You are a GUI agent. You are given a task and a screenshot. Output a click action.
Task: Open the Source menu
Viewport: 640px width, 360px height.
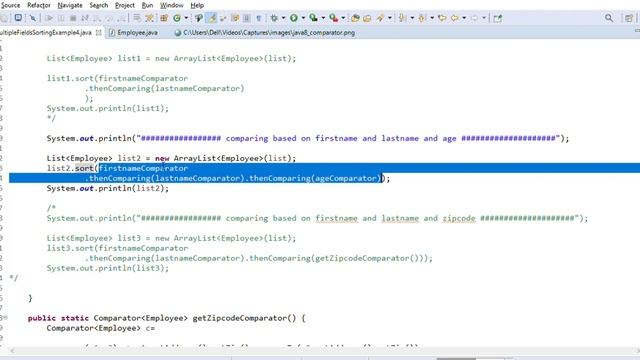click(x=10, y=5)
